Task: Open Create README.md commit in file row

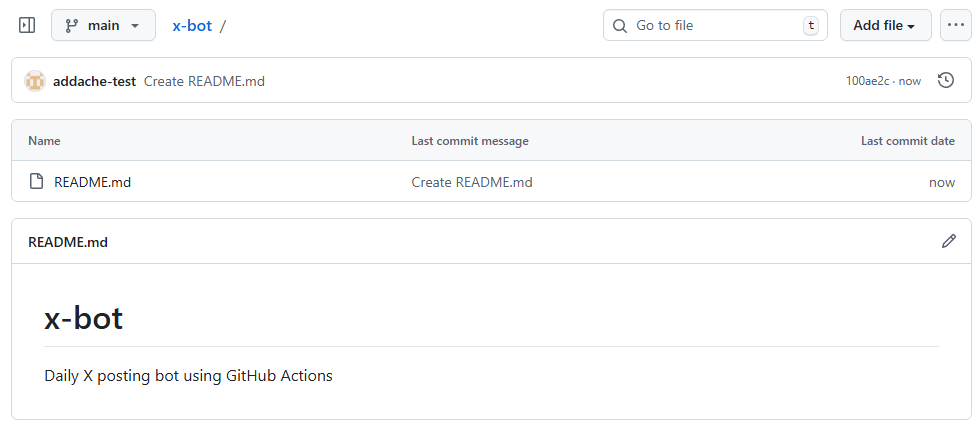Action: (x=472, y=182)
